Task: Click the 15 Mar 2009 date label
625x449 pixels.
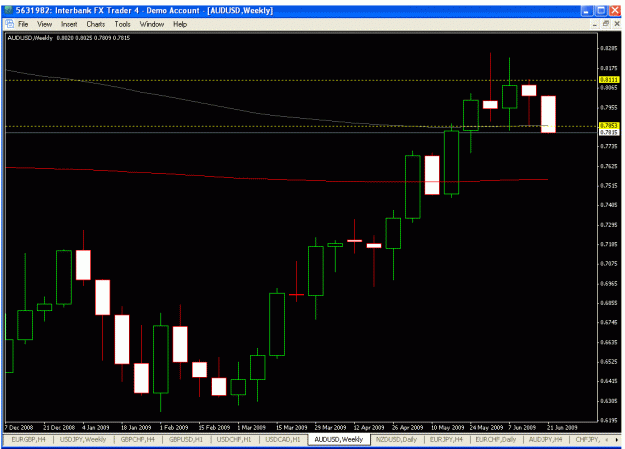Action: point(291,427)
